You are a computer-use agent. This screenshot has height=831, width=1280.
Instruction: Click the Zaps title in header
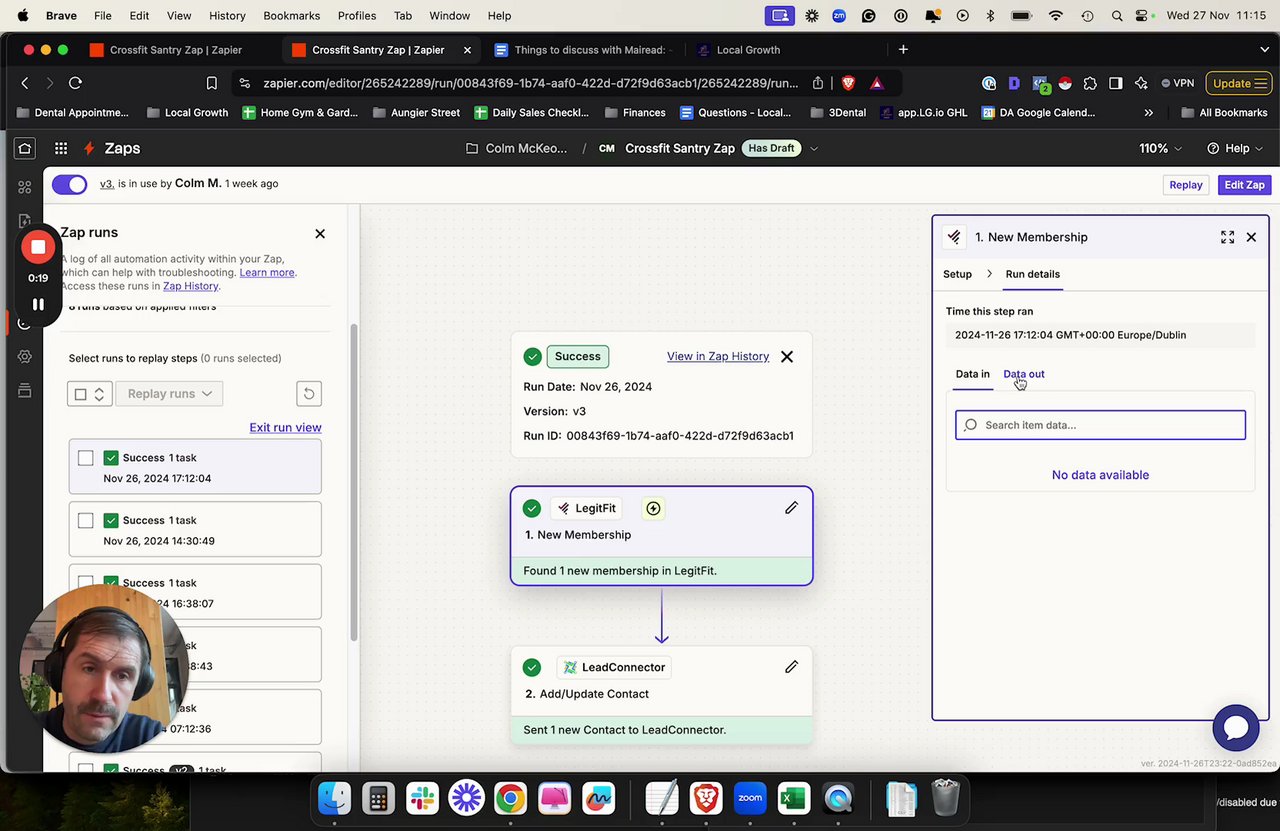(x=122, y=148)
